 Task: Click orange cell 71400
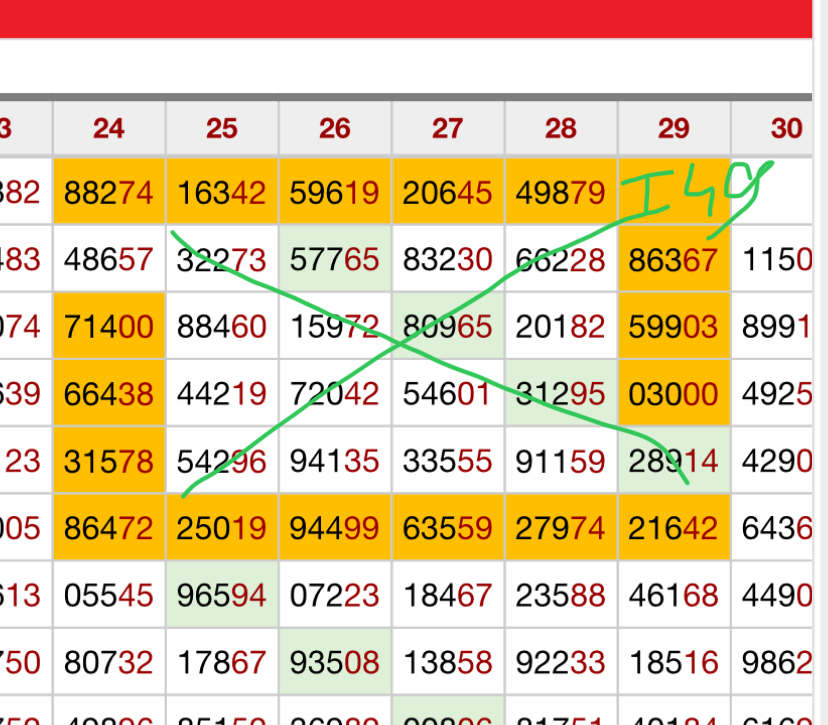point(109,327)
